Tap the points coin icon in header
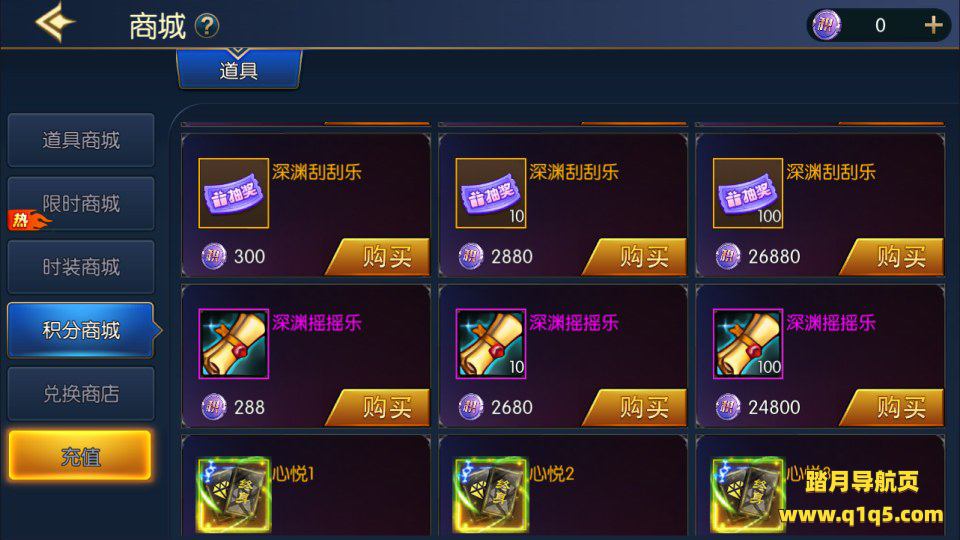Screen dimensions: 960x540 (x=827, y=25)
